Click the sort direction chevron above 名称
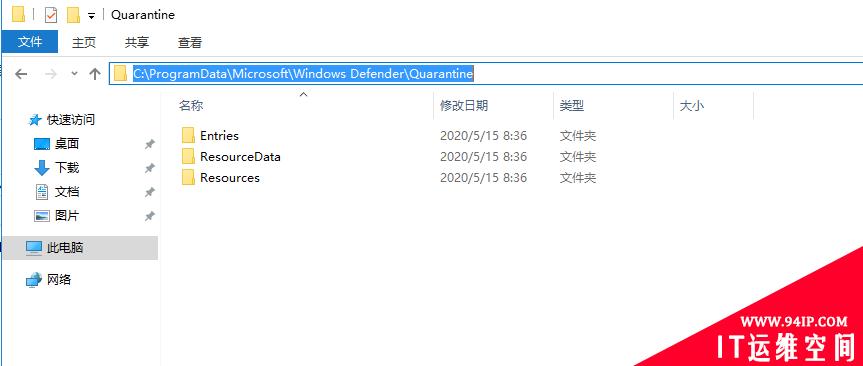The width and height of the screenshot is (863, 366). pyautogui.click(x=303, y=95)
